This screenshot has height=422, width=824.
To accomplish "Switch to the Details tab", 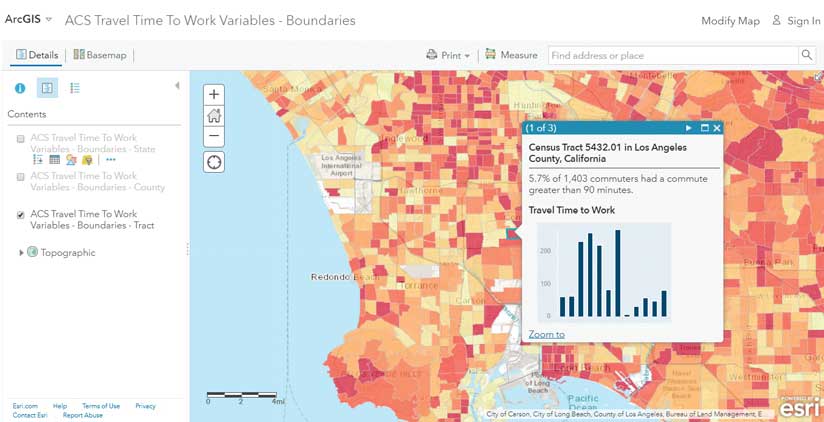I will click(37, 55).
